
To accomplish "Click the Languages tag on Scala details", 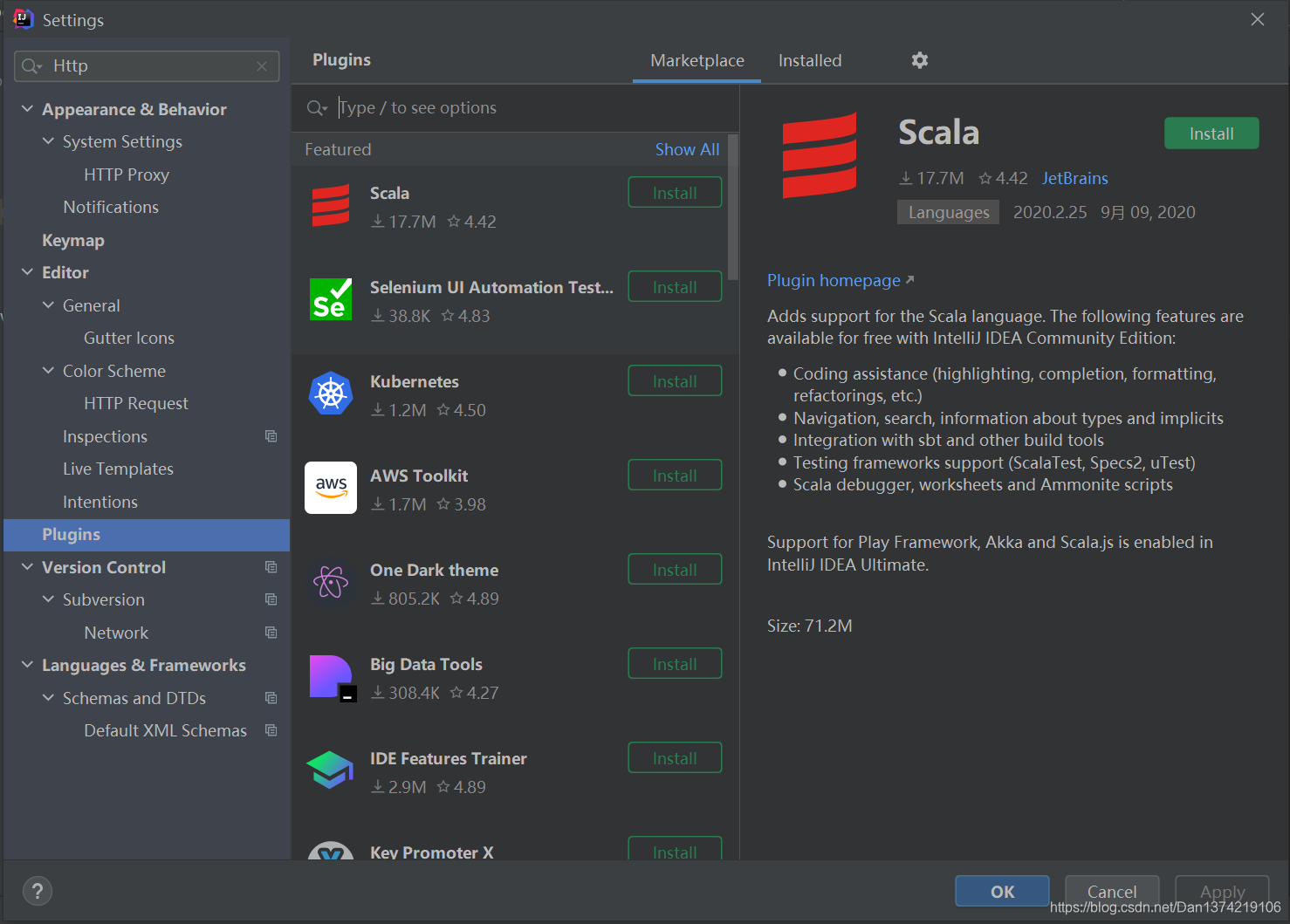I will tap(948, 212).
